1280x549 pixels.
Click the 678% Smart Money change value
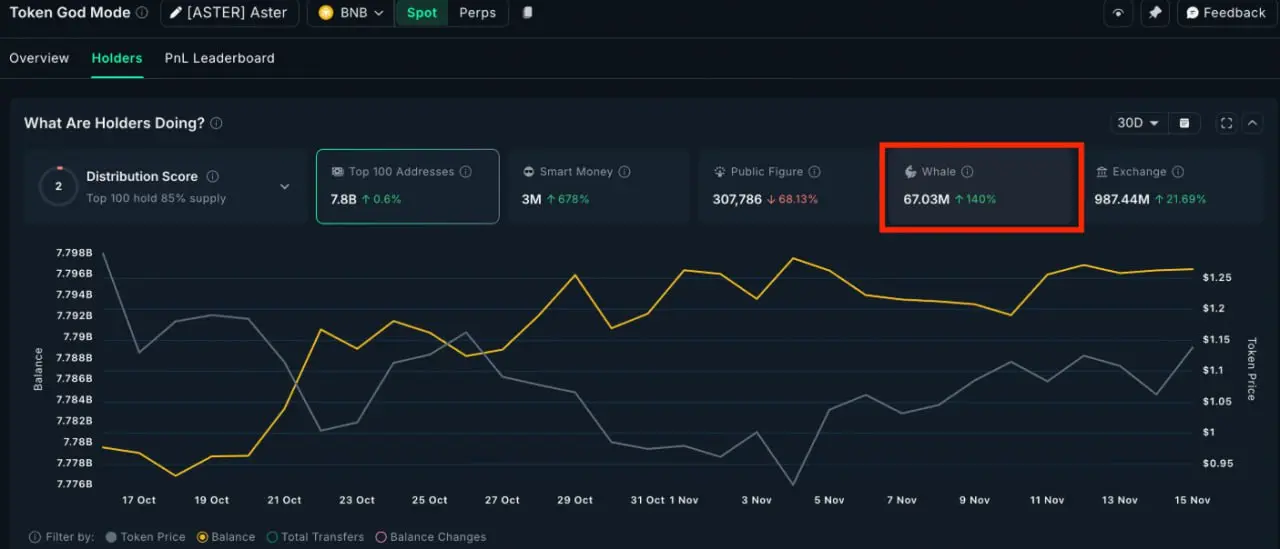click(574, 199)
